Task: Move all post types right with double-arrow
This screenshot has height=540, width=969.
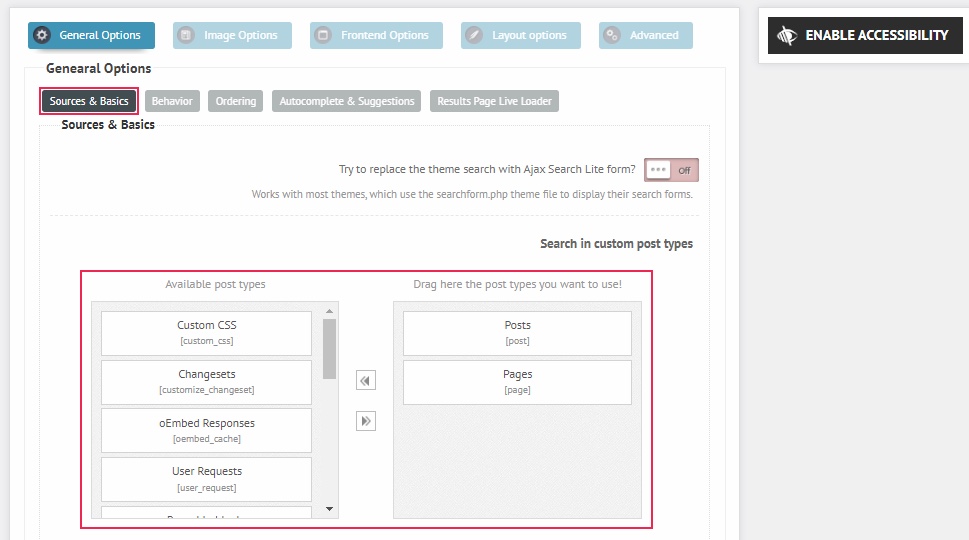Action: [x=366, y=421]
